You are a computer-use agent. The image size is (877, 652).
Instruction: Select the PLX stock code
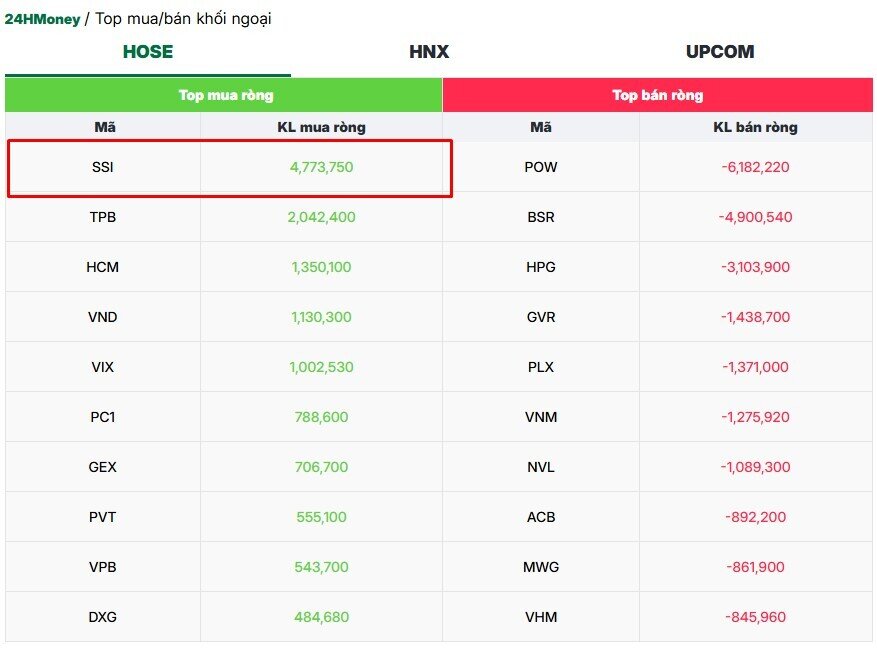(541, 367)
